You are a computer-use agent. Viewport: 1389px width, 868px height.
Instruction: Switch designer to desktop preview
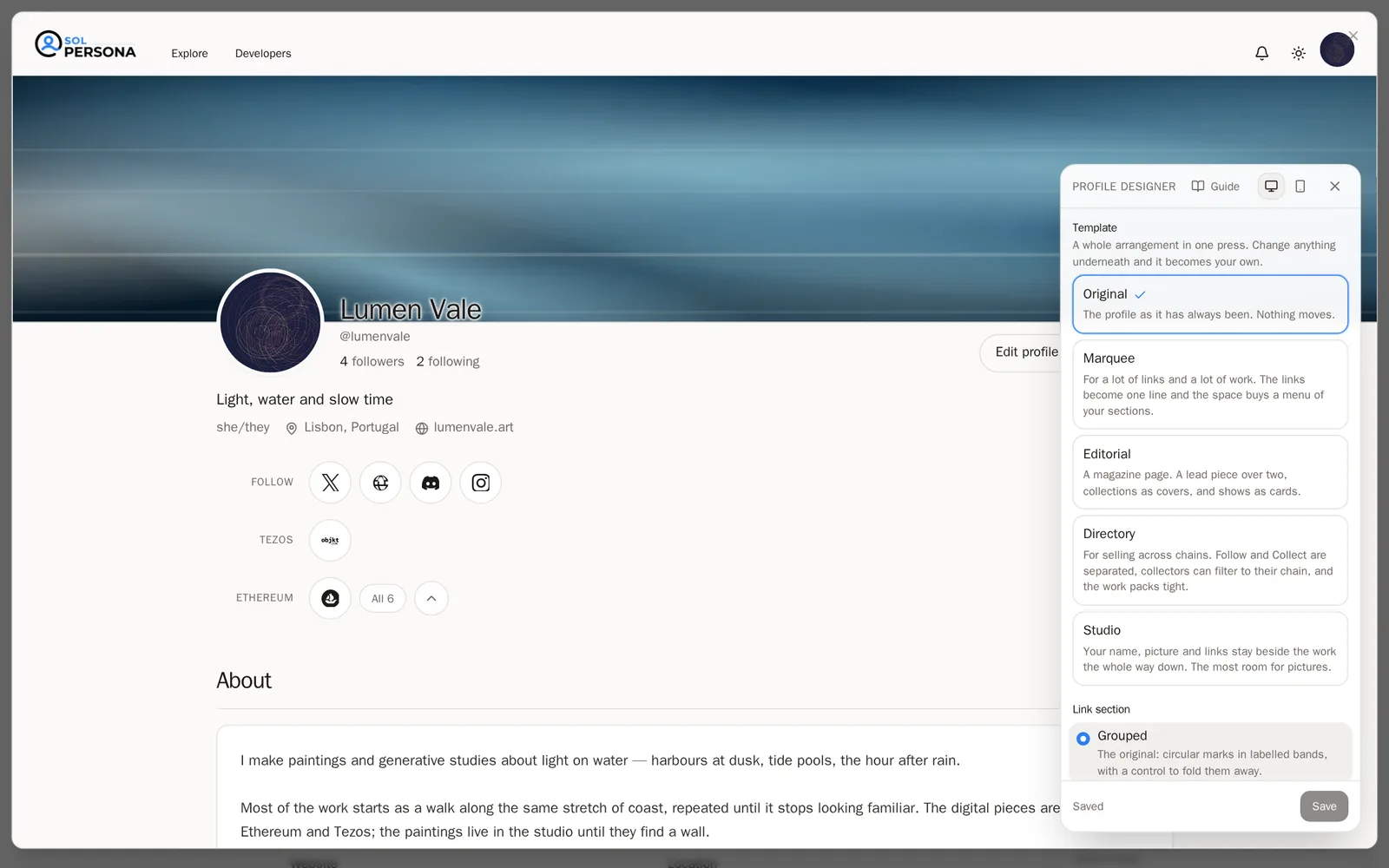[1271, 186]
